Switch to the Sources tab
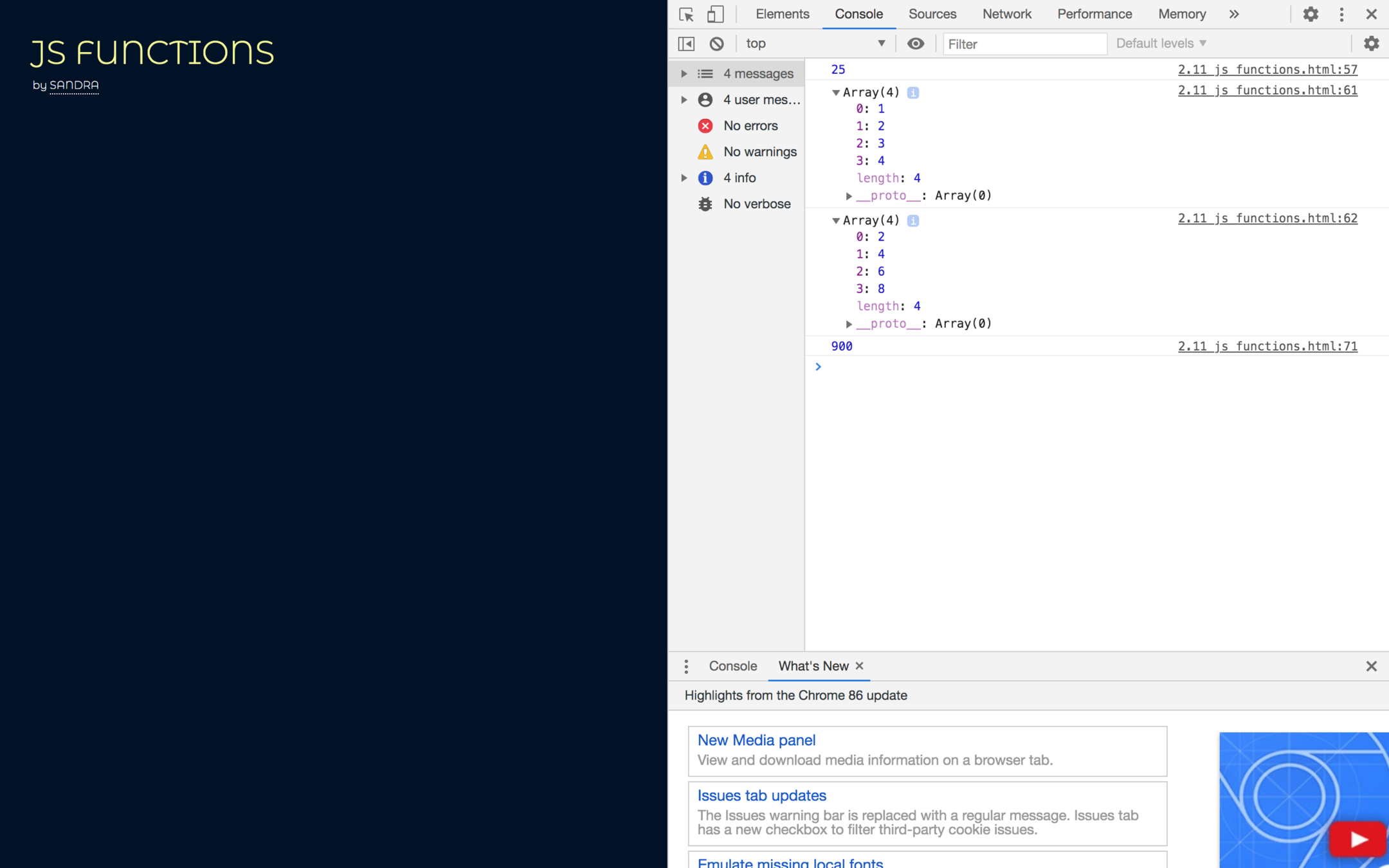This screenshot has width=1389, height=868. [932, 14]
